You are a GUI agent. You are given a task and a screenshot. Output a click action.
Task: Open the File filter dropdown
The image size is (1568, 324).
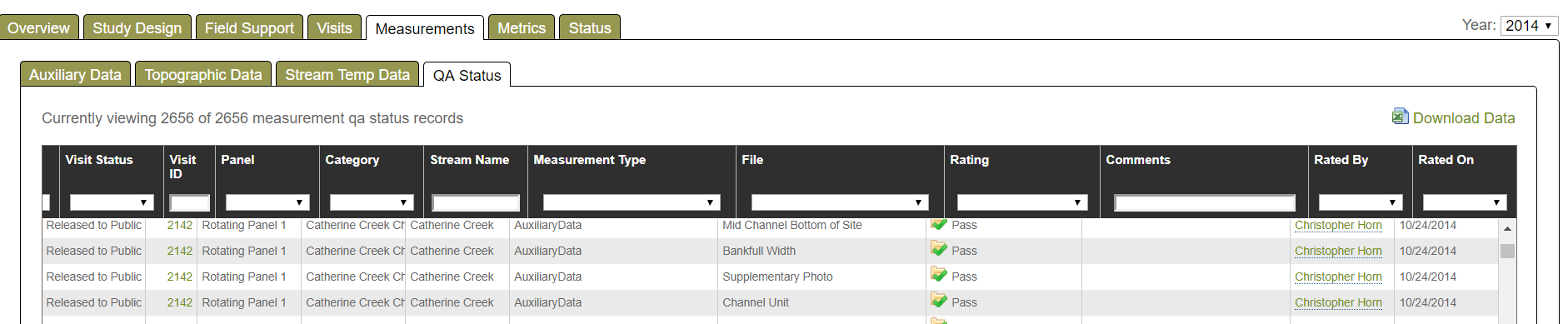(840, 202)
